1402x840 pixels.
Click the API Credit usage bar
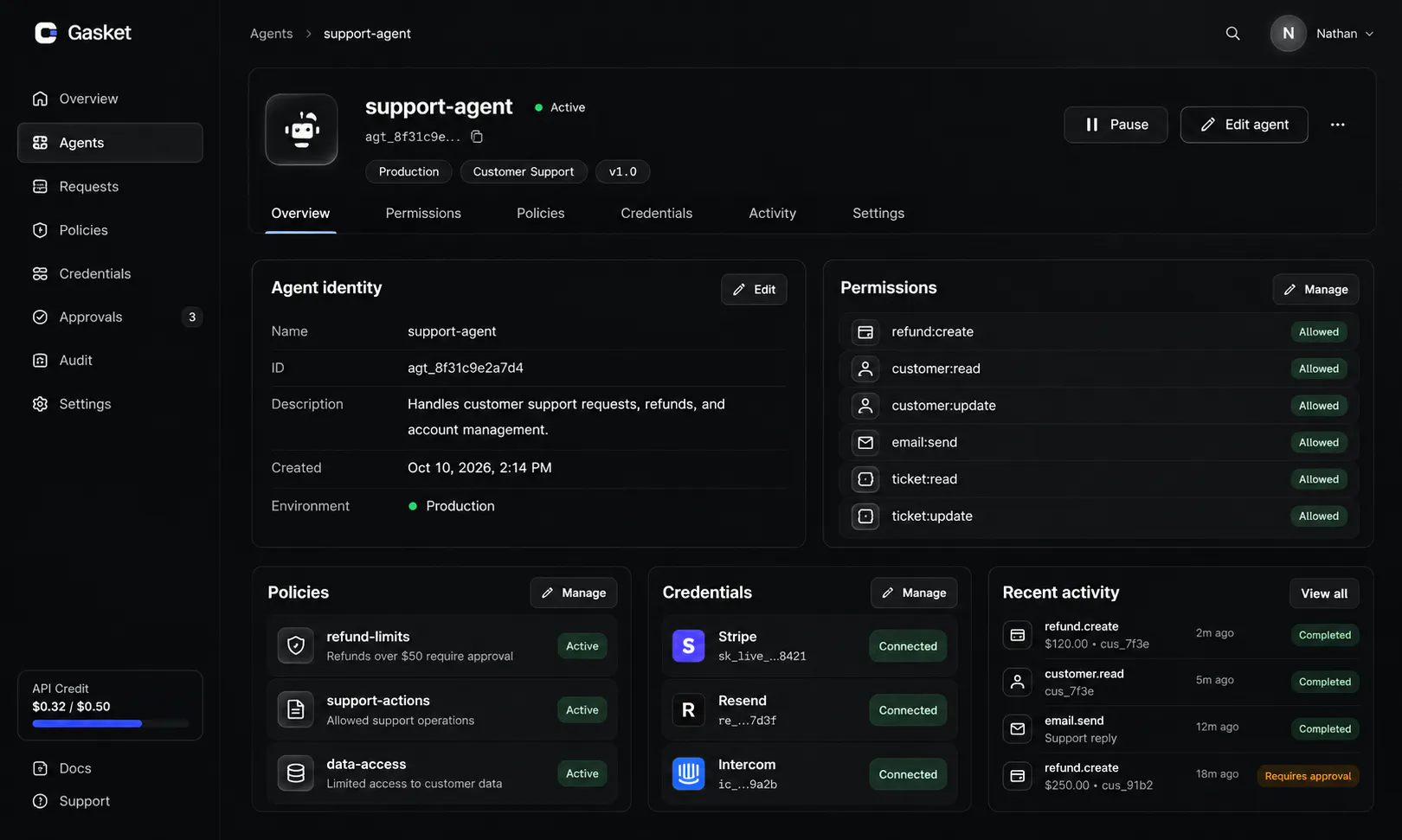(110, 723)
